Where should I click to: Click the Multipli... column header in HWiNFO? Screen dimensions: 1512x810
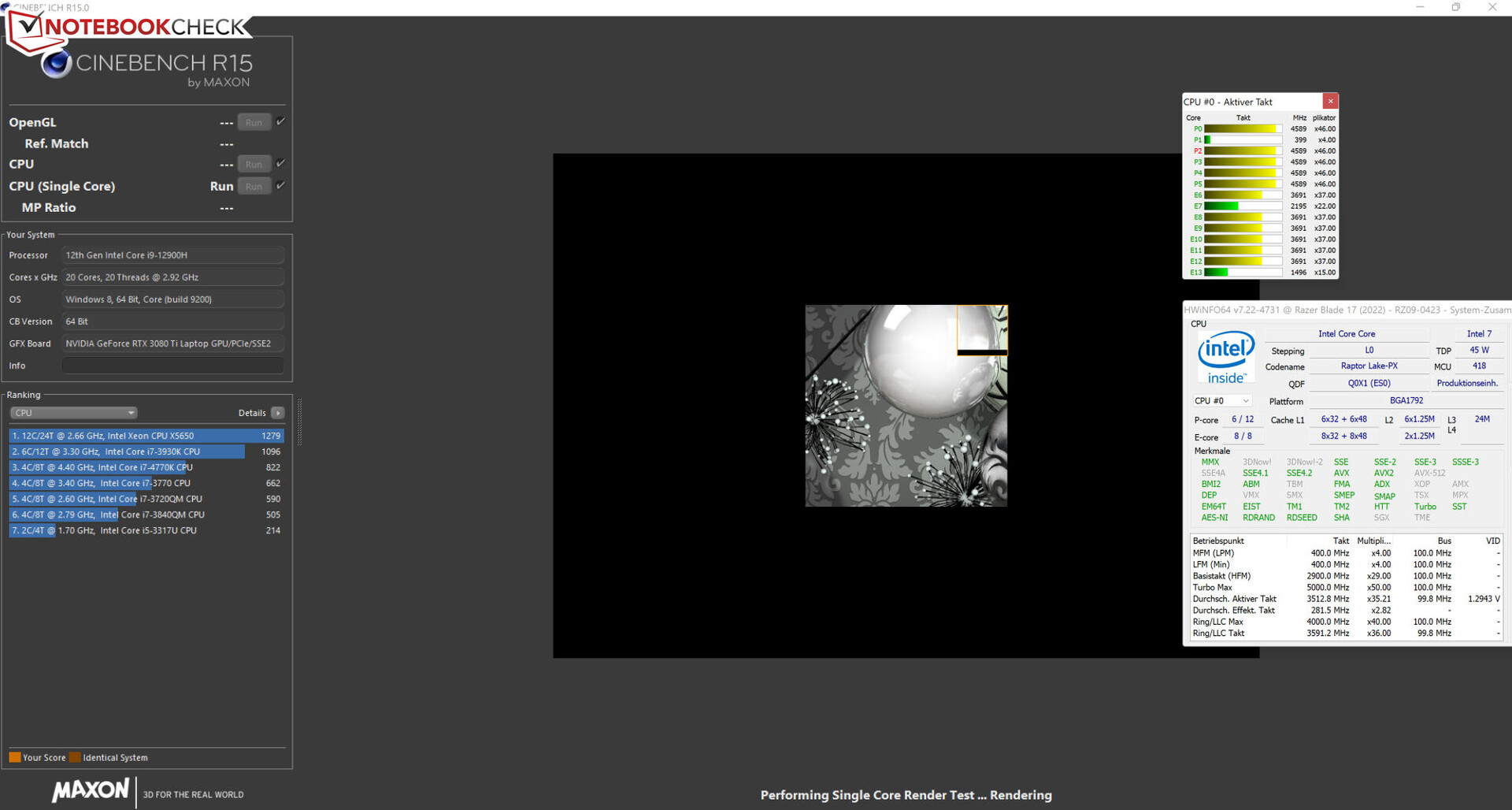pyautogui.click(x=1373, y=541)
